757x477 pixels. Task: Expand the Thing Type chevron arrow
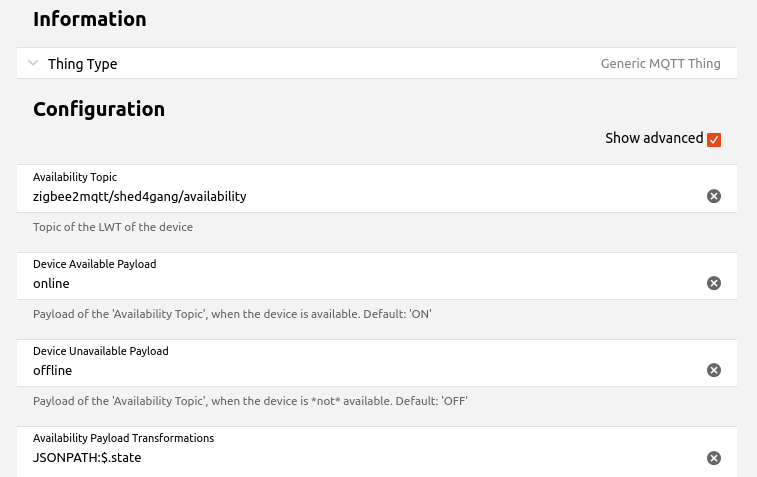click(x=34, y=63)
